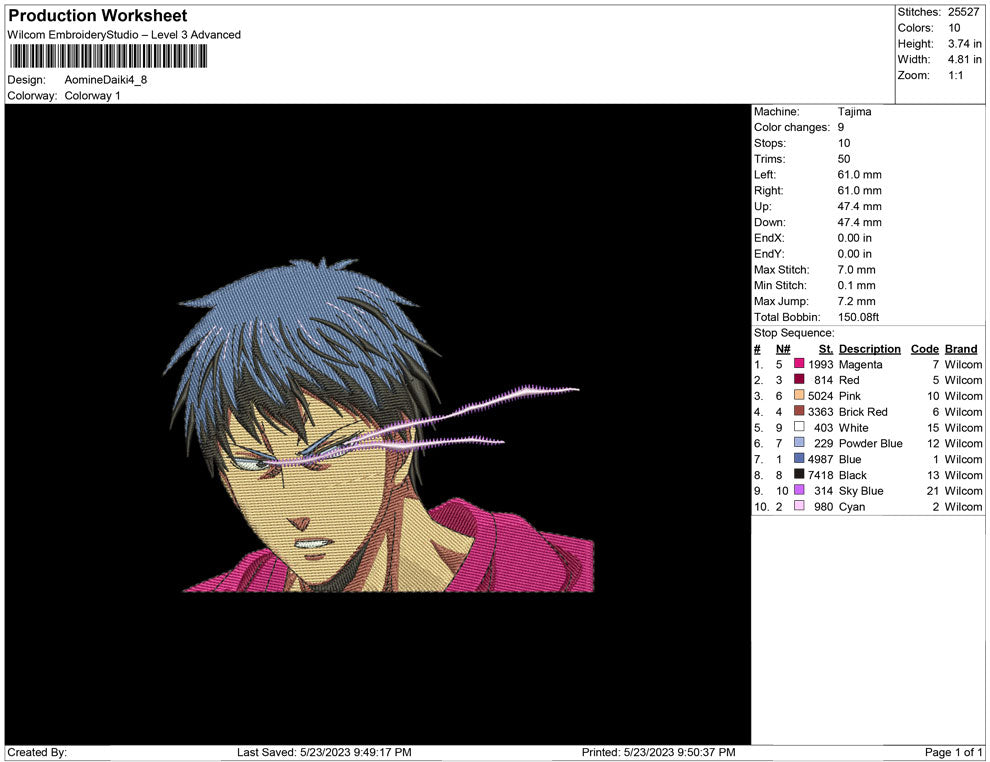Click the 'Production Worksheet' title

98,16
